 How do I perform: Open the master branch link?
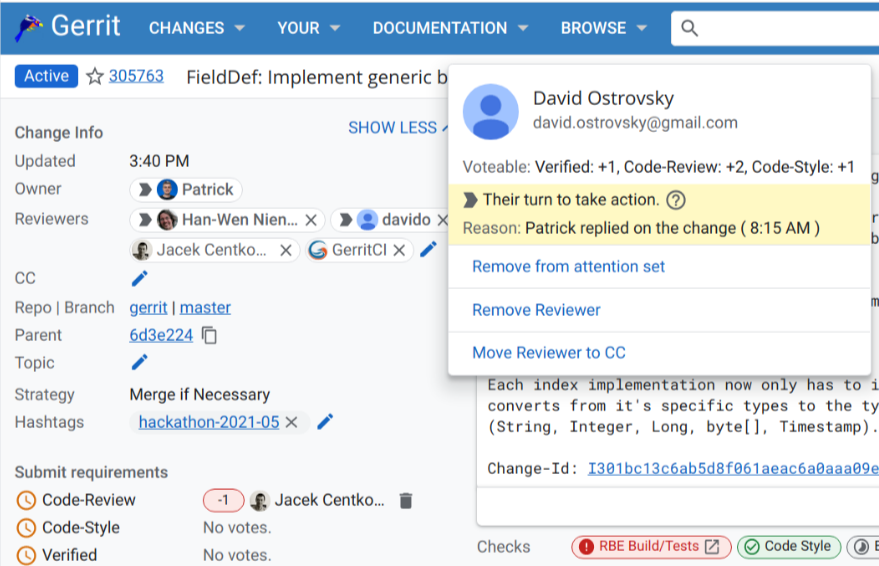205,307
